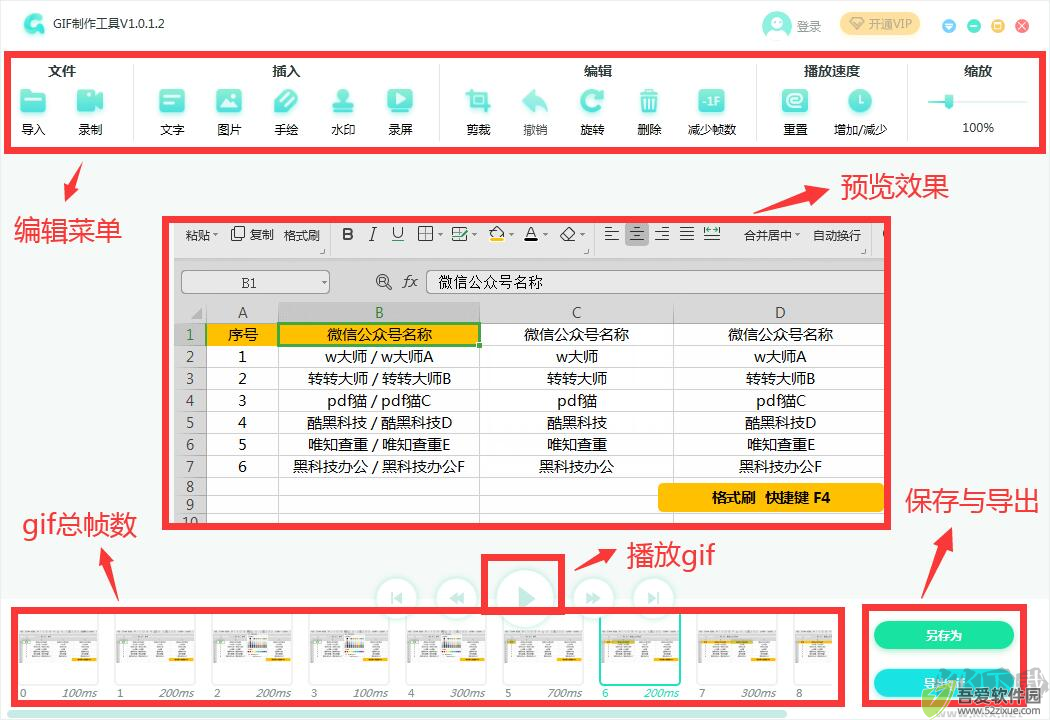Screen dimensions: 1050x720
Task: Click the GIF preview canvas image
Action: point(529,372)
